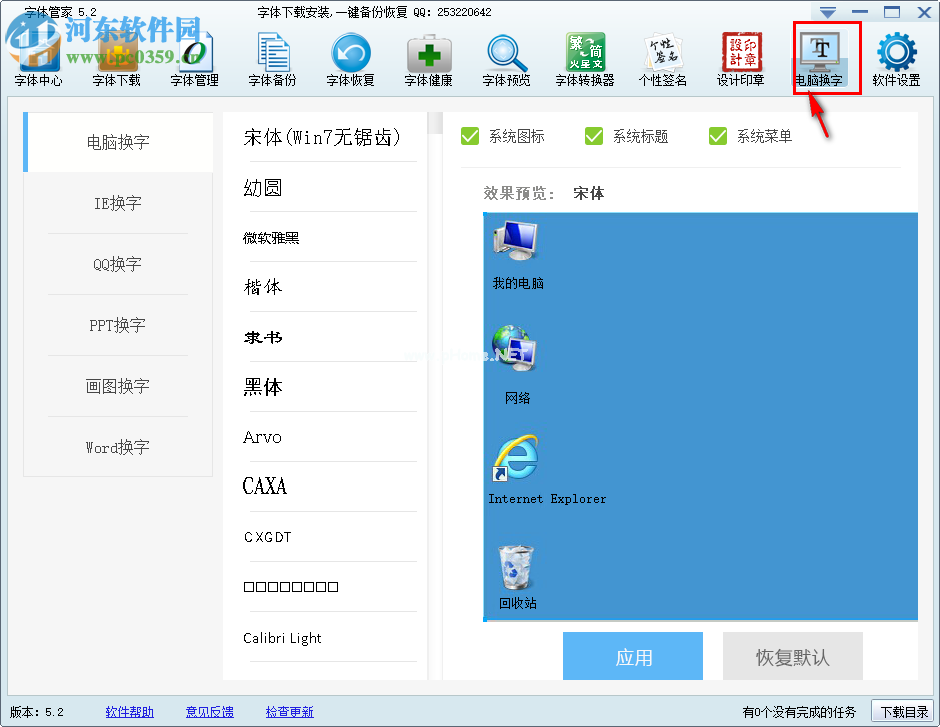The width and height of the screenshot is (940, 727).
Task: Launch the 设计印章 stamp designer
Action: pos(741,58)
